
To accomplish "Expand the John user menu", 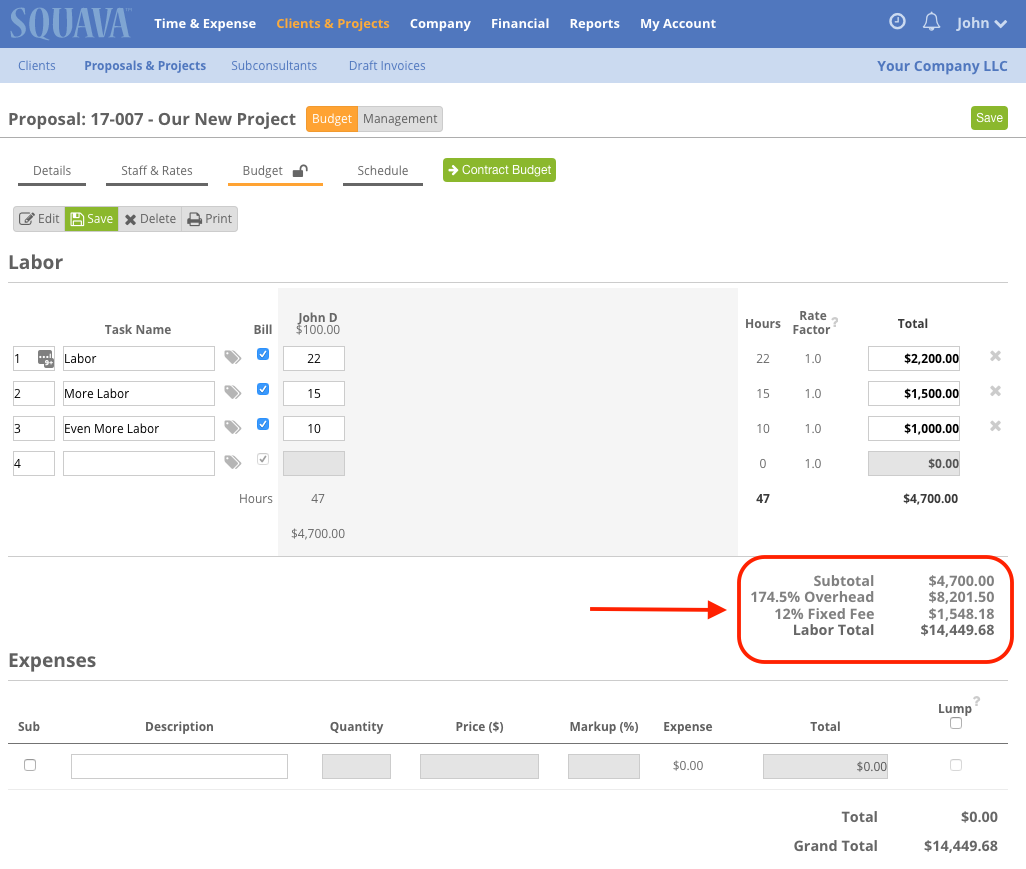I will [x=981, y=23].
